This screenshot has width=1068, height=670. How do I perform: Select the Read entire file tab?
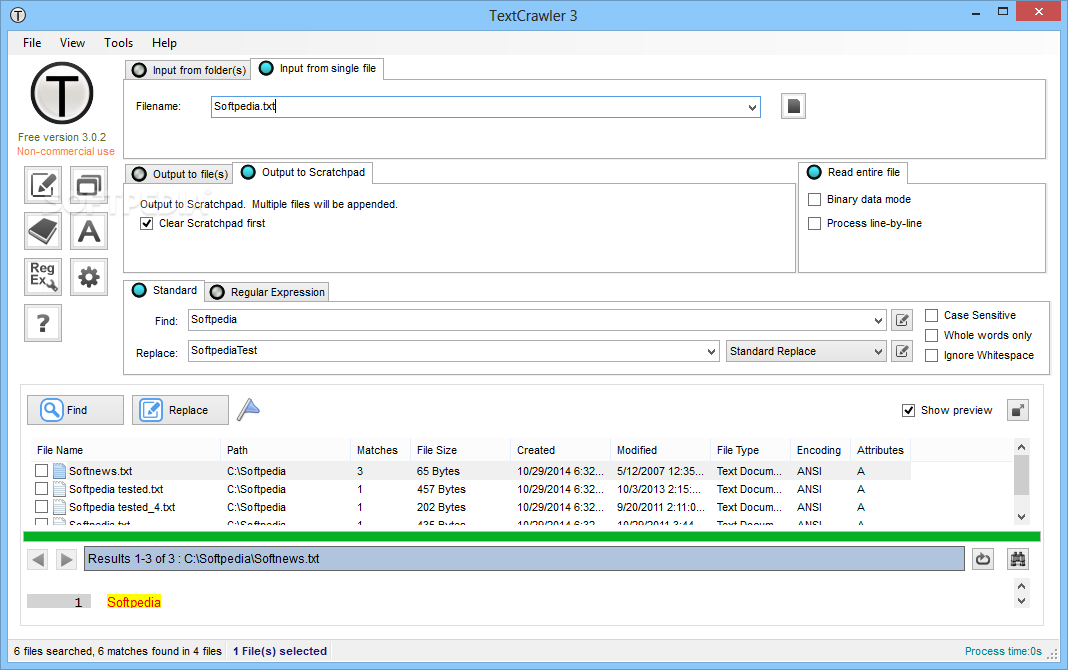tap(853, 173)
